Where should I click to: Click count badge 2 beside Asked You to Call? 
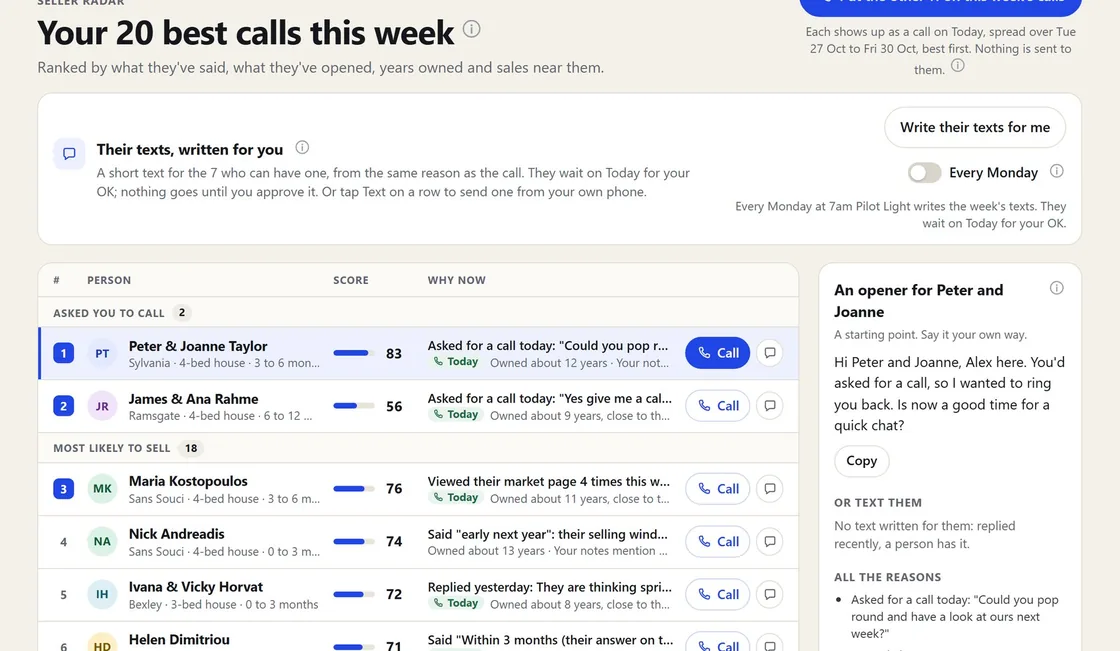[x=182, y=312]
